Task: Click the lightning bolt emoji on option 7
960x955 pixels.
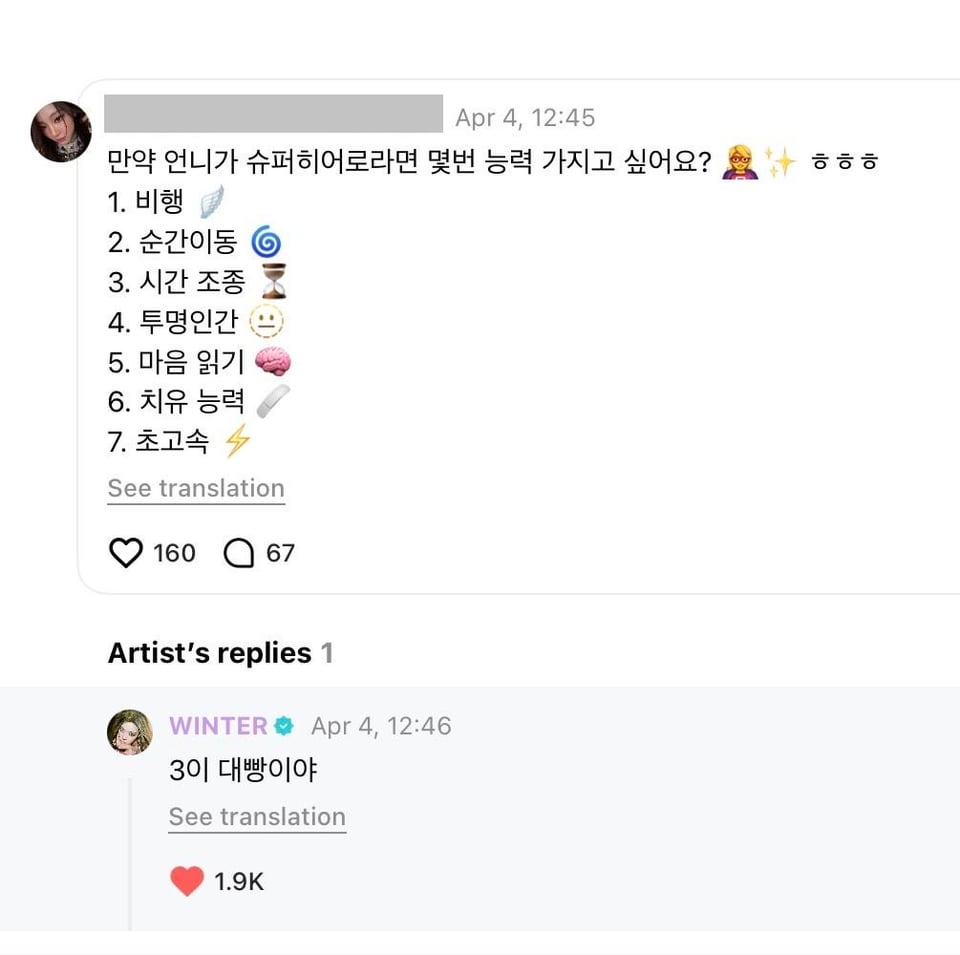Action: click(x=237, y=441)
